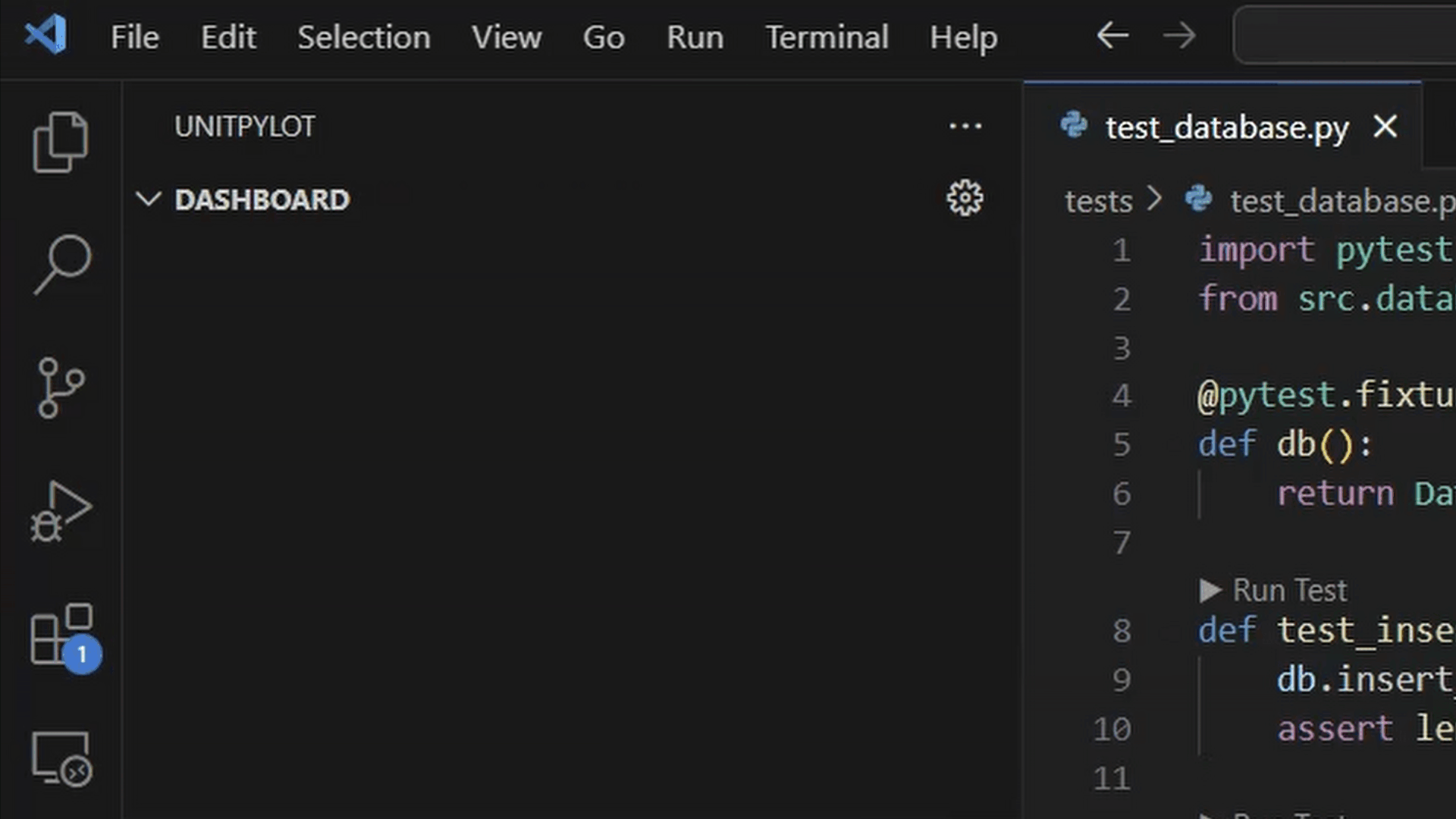Open the Extensions view icon
Screen dimensions: 1456x819
coord(62,636)
